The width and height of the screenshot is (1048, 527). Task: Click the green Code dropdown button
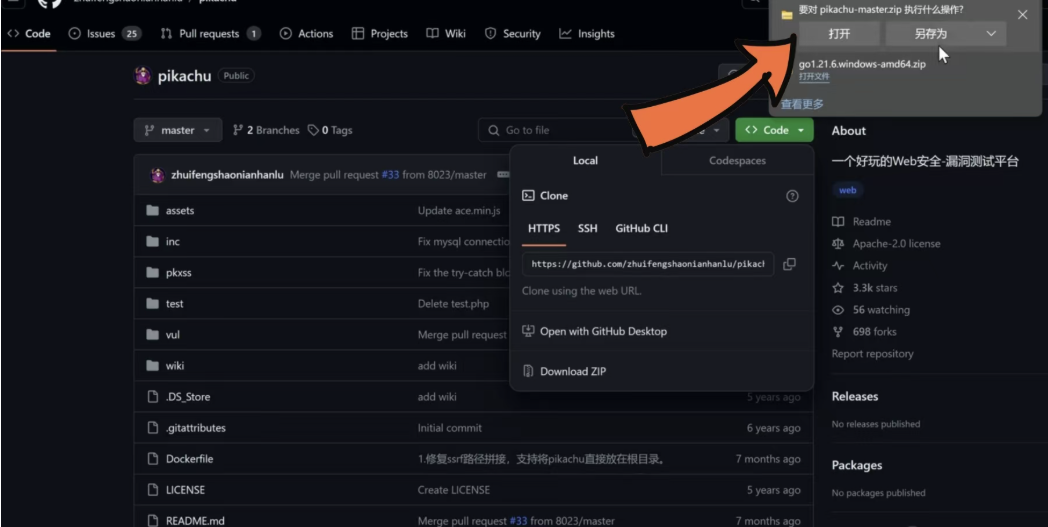click(x=775, y=130)
